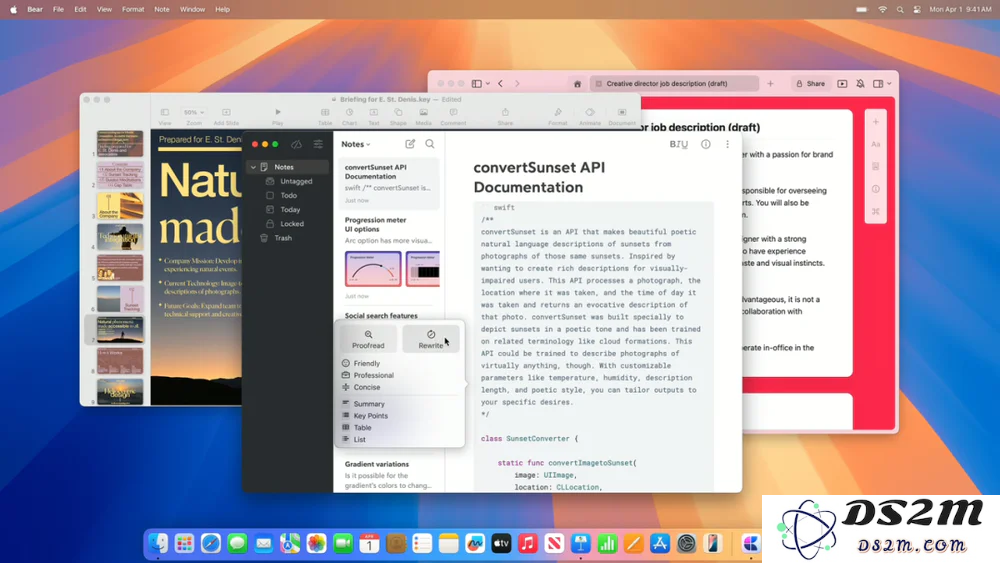The width and height of the screenshot is (1000, 563).
Task: Click the Animate button in Keynote toolbar
Action: pos(590,116)
